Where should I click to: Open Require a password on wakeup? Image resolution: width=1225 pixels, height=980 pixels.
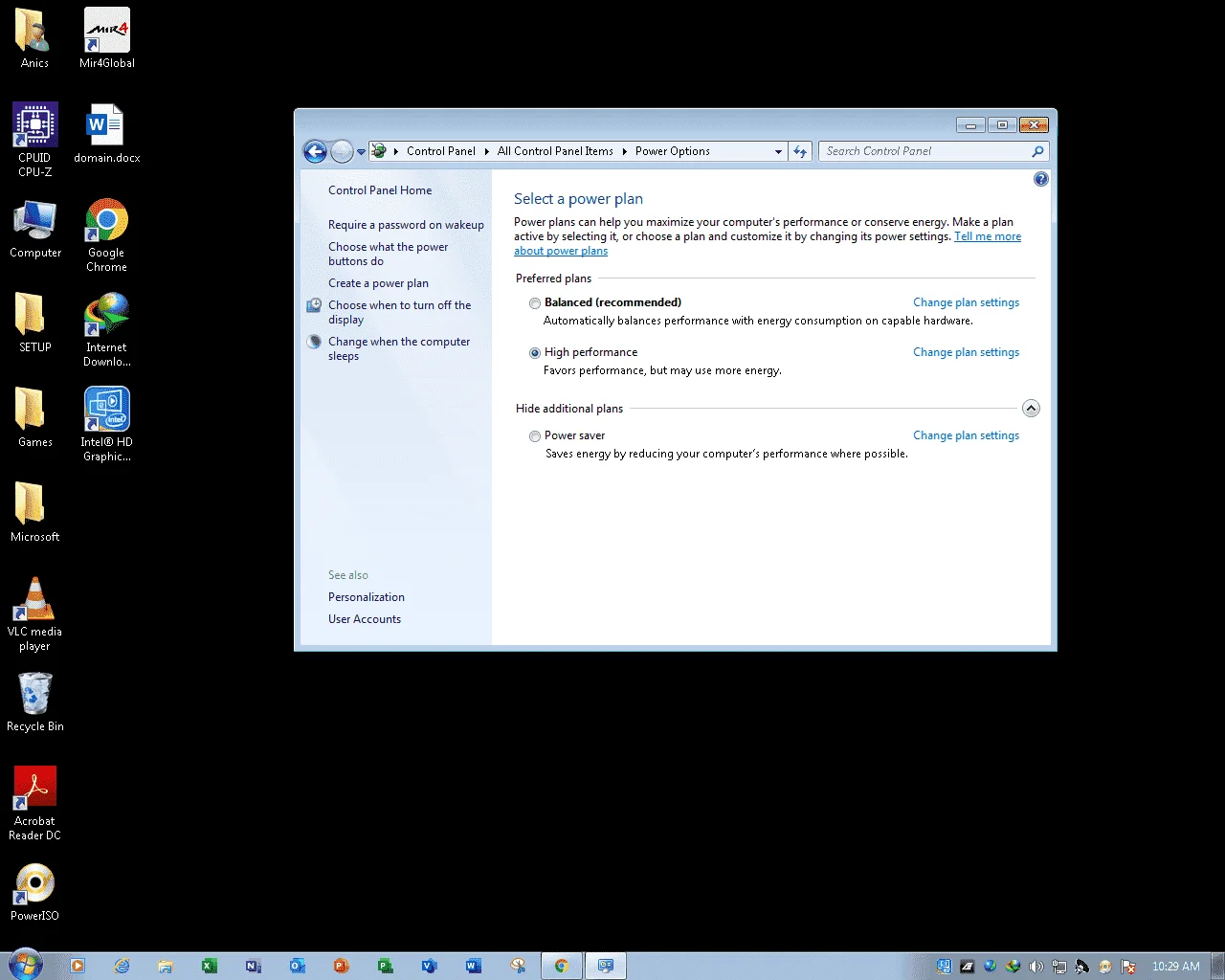[406, 225]
